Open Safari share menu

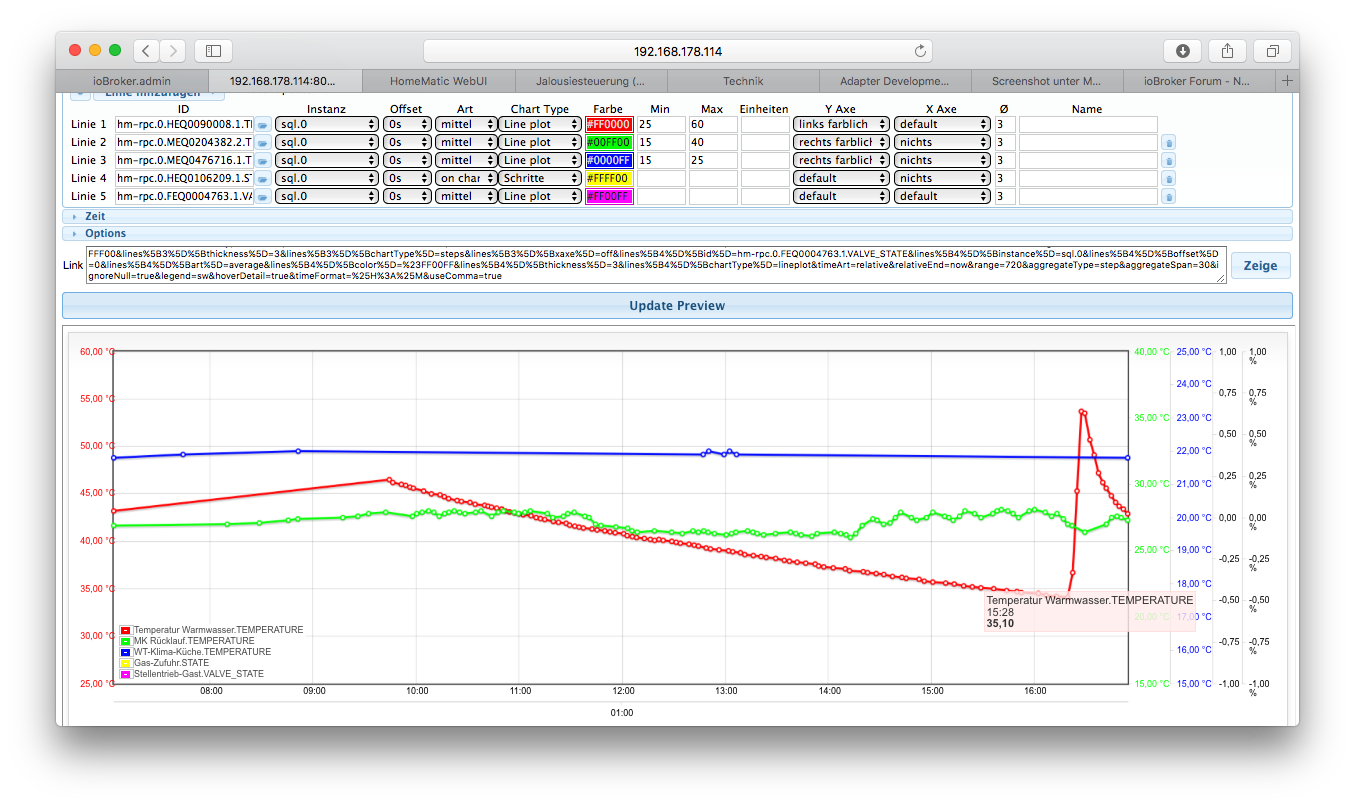coord(1227,50)
